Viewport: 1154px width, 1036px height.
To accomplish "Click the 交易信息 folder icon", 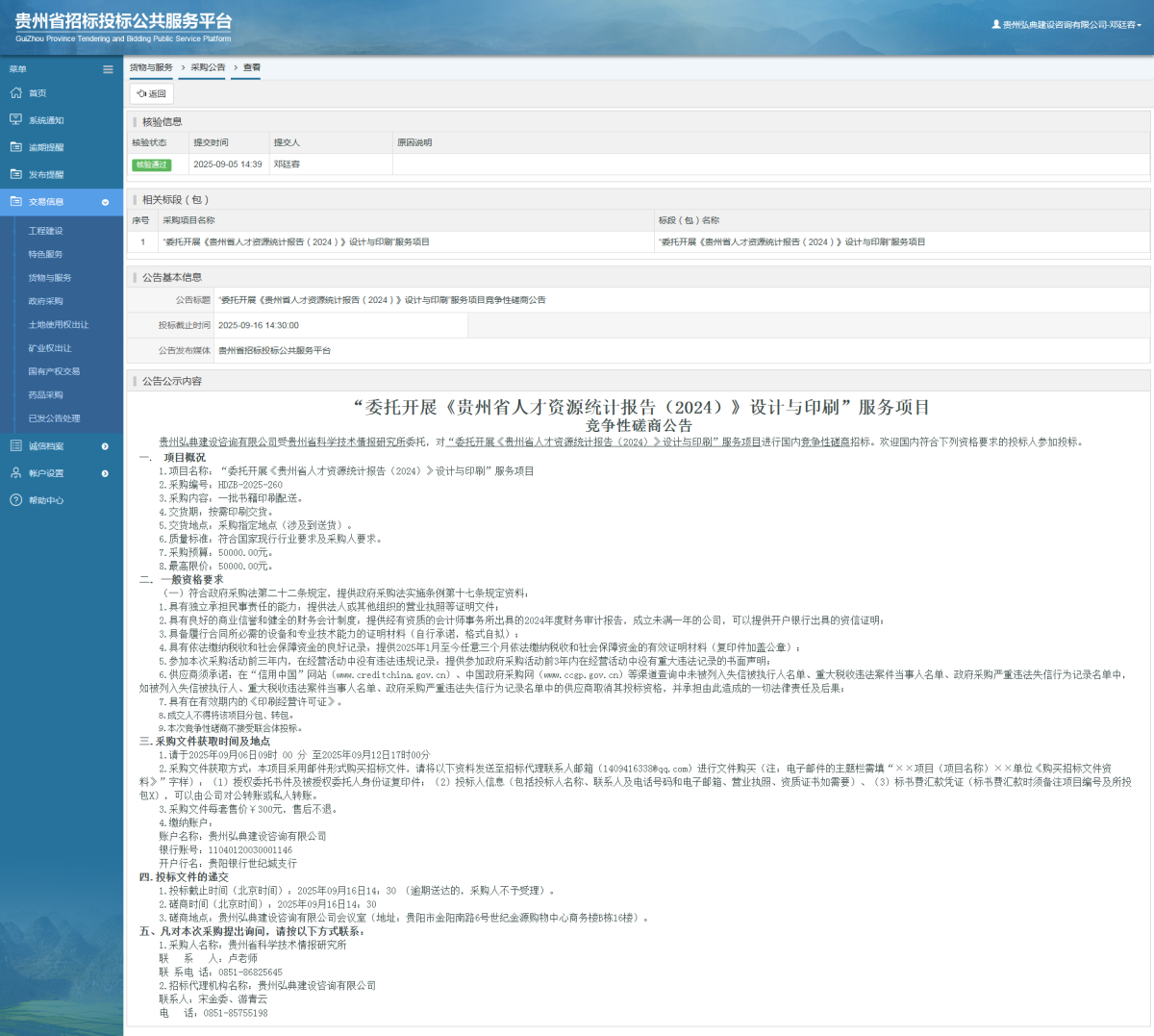I will (x=15, y=202).
